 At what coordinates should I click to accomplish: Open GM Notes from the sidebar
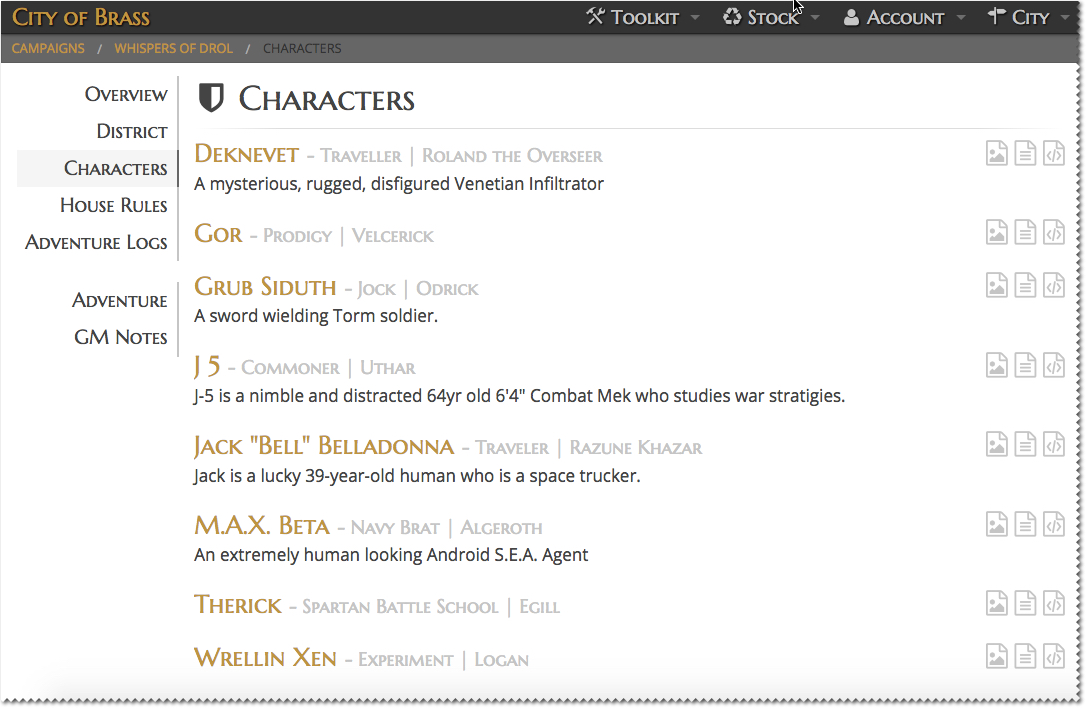[x=120, y=338]
